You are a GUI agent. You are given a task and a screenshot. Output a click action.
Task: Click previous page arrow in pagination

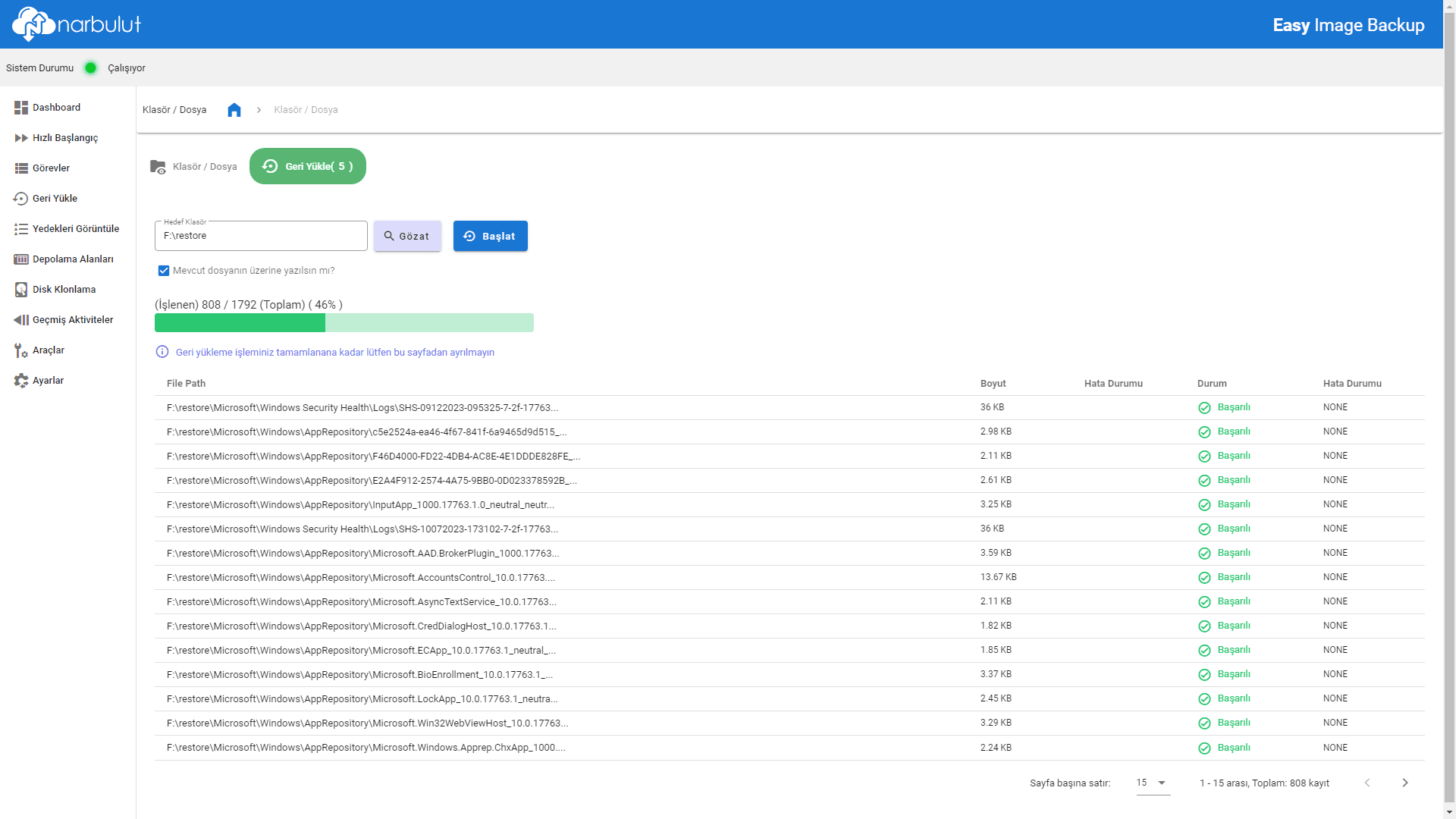point(1367,783)
